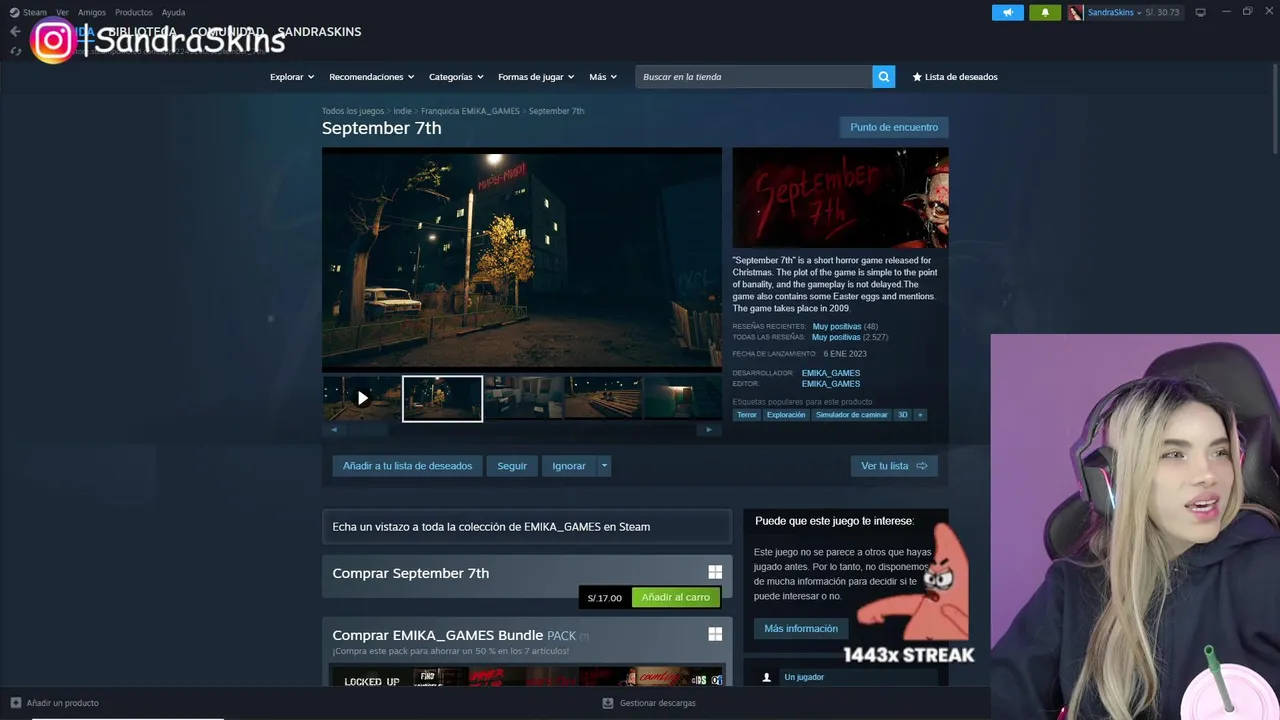Viewport: 1280px width, 720px height.
Task: Select the bleachers screenshot thumbnail
Action: (x=603, y=398)
